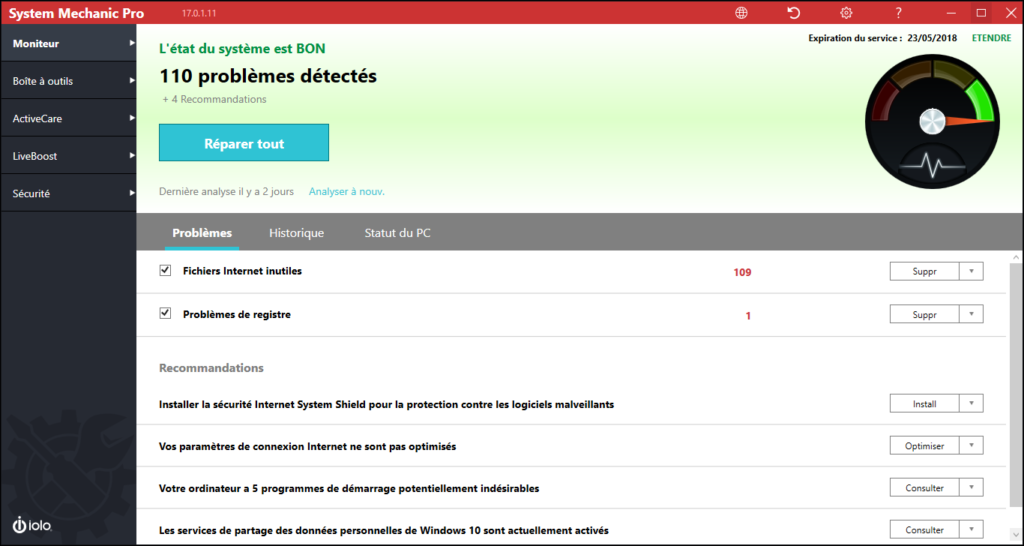Image resolution: width=1024 pixels, height=546 pixels.
Task: Switch to the Problèmes tab
Action: pos(202,233)
